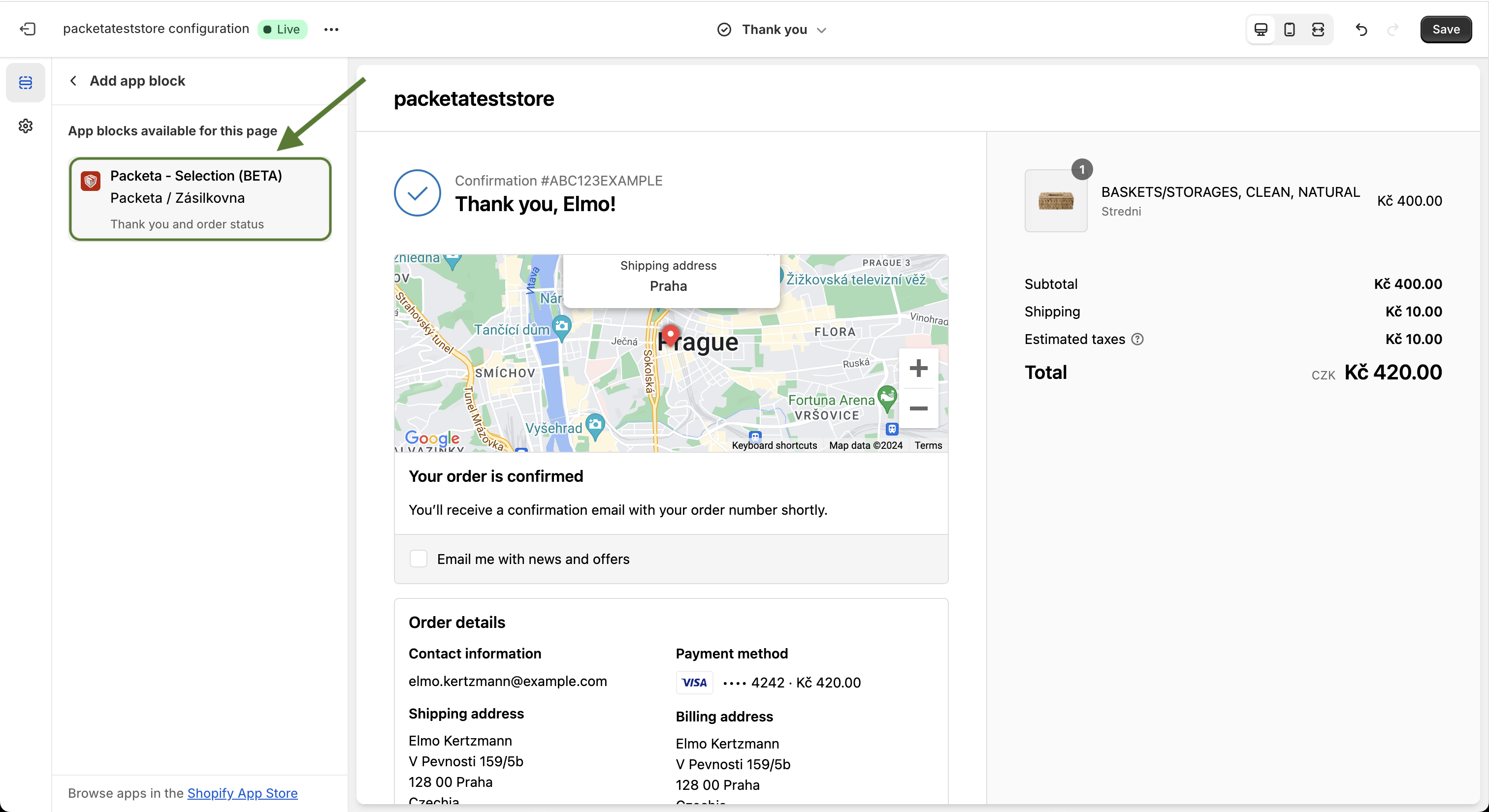Tick Email me with news and offers
Screen dimensions: 1489x812
pos(419,559)
